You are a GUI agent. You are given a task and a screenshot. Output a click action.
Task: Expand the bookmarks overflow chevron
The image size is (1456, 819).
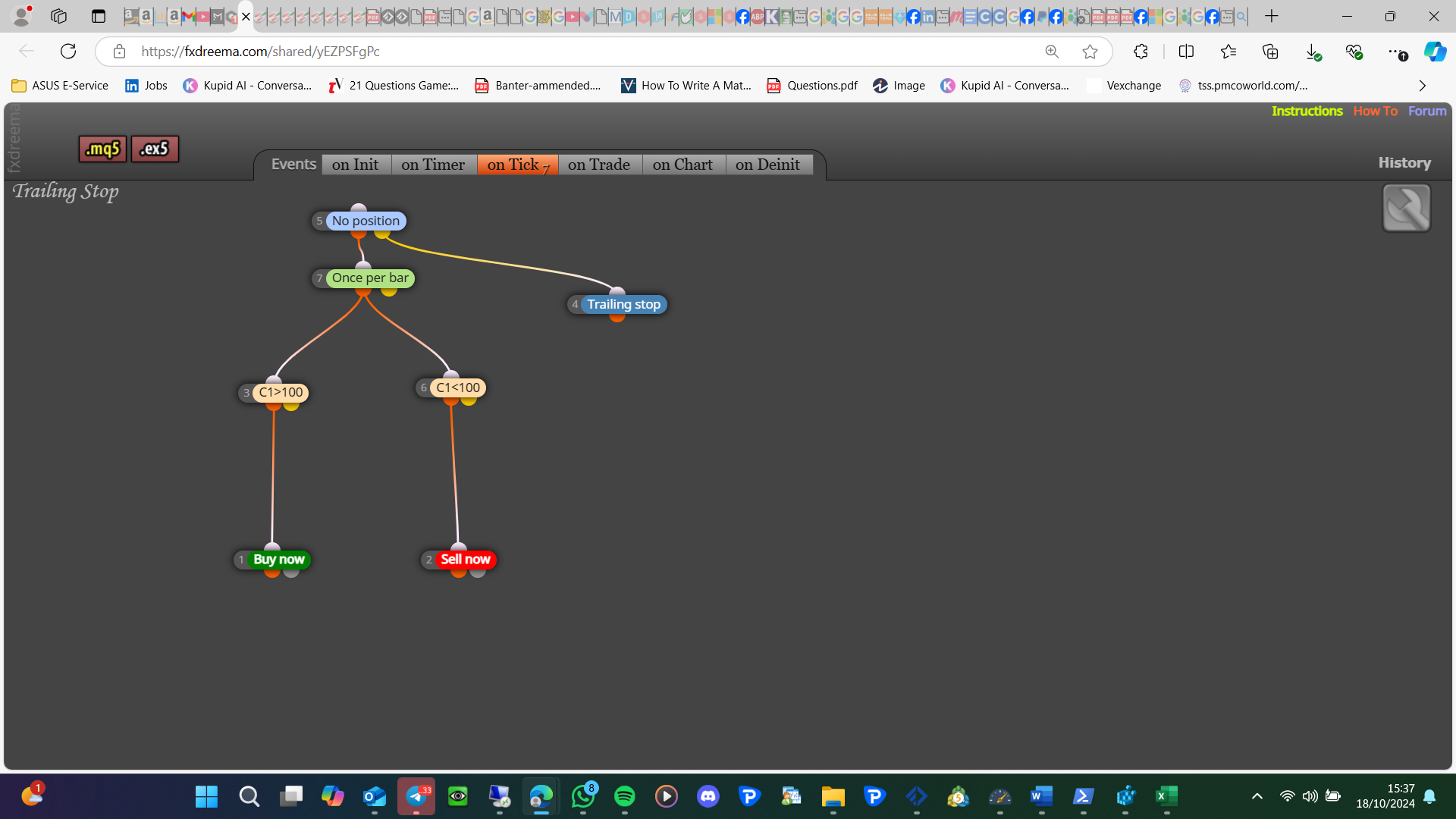click(1422, 86)
